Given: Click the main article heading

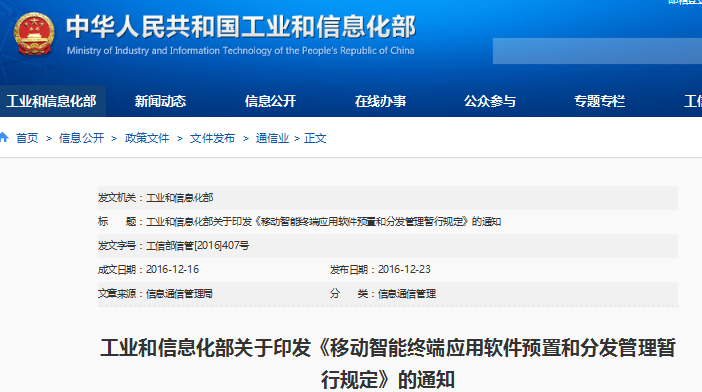Looking at the screenshot, I should (388, 364).
